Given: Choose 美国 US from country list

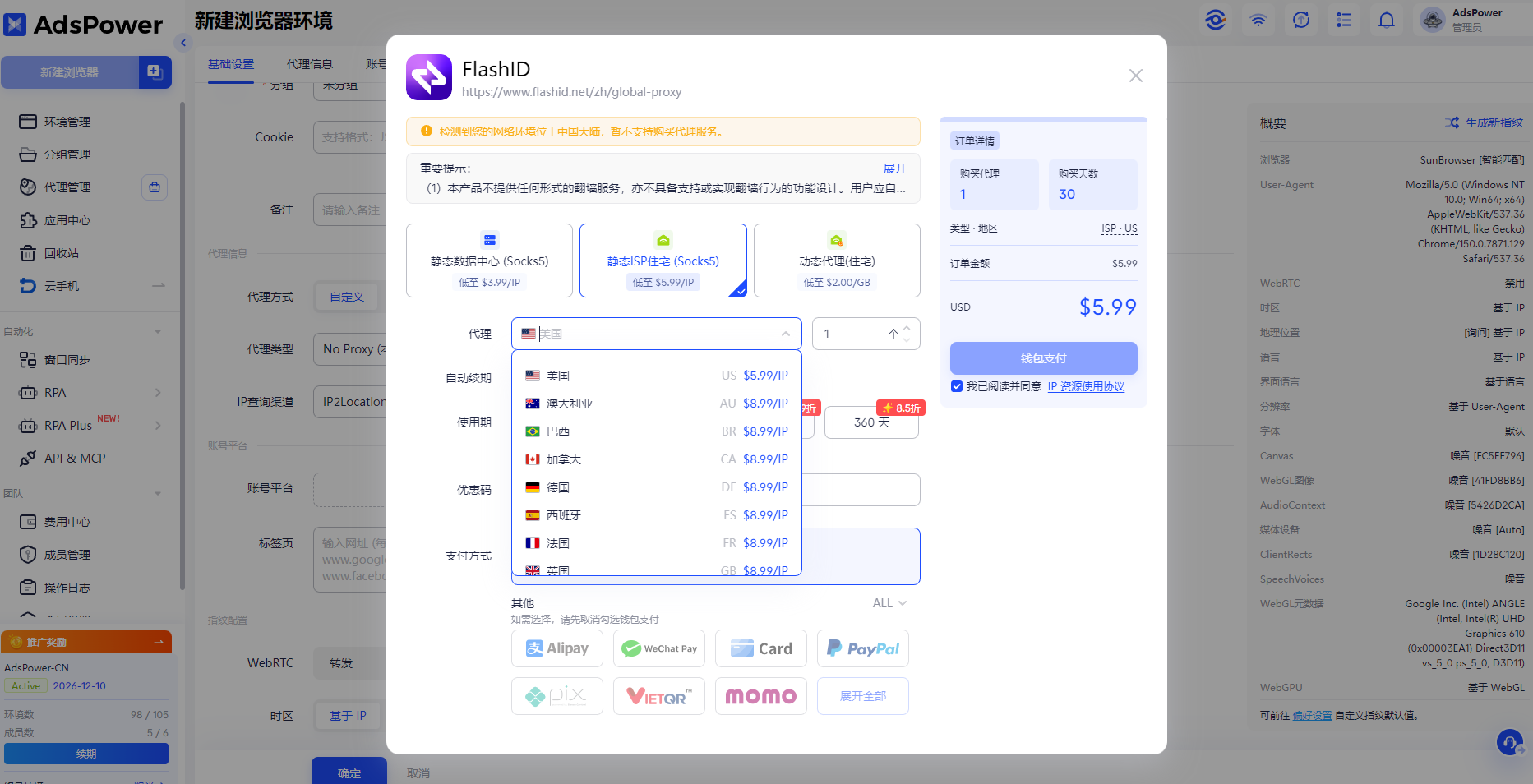Looking at the screenshot, I should pos(656,376).
